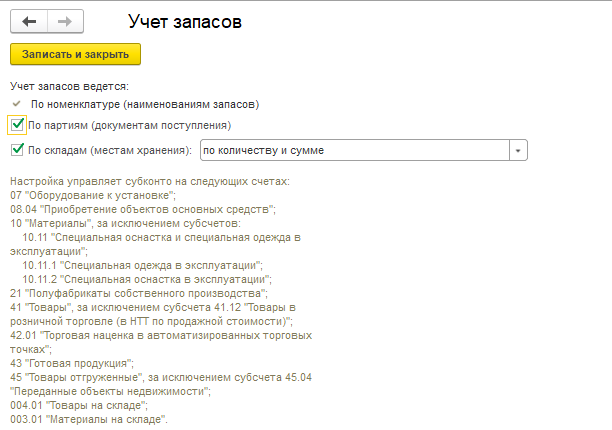Image resolution: width=612 pixels, height=430 pixels.
Task: Click line 10.11.1 "Специальная одежда в эксплуатации"
Action: point(143,266)
